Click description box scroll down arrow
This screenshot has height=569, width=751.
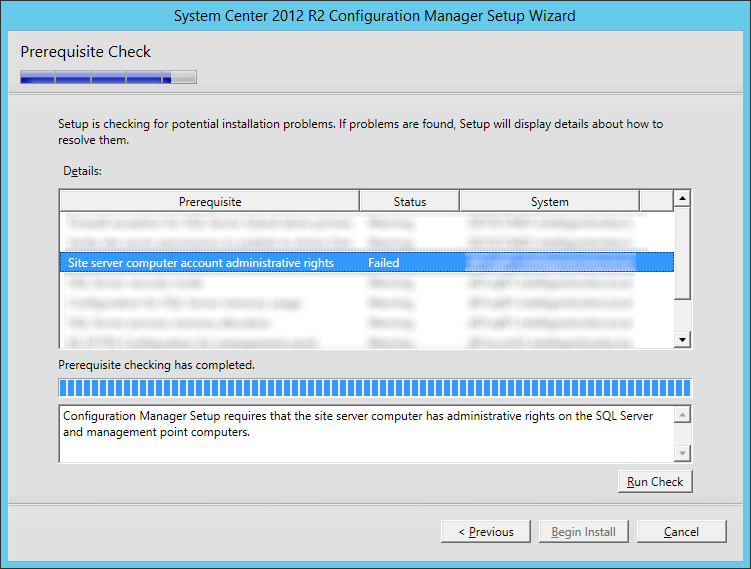click(682, 453)
